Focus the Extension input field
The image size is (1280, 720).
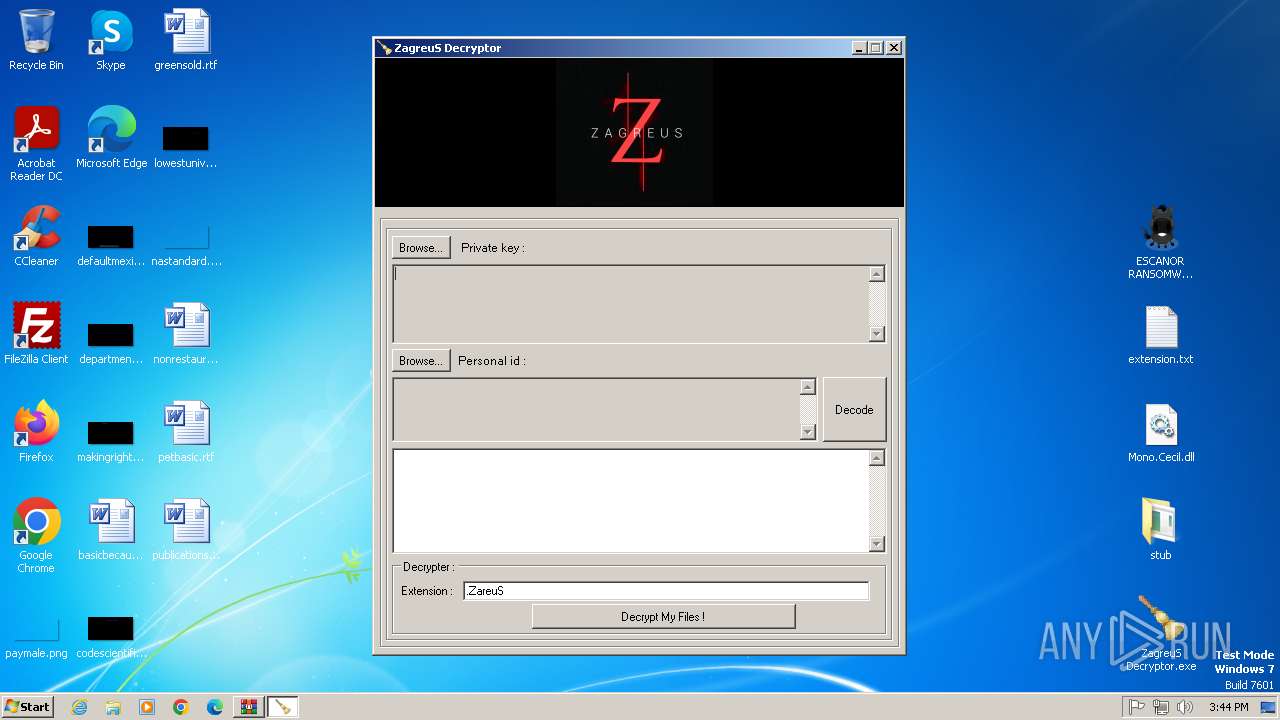point(666,591)
